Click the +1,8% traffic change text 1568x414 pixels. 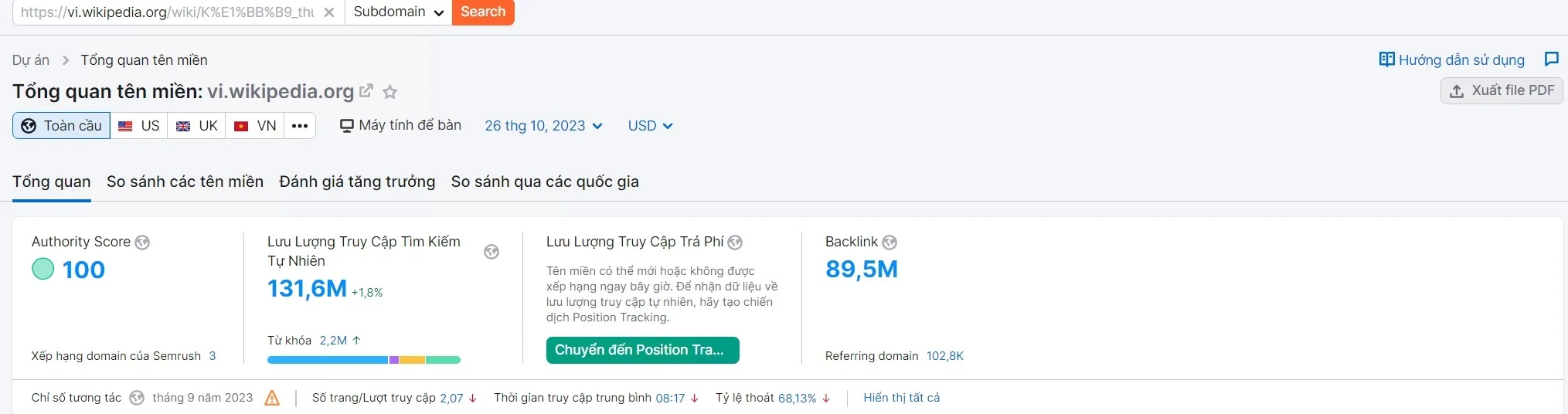click(367, 293)
